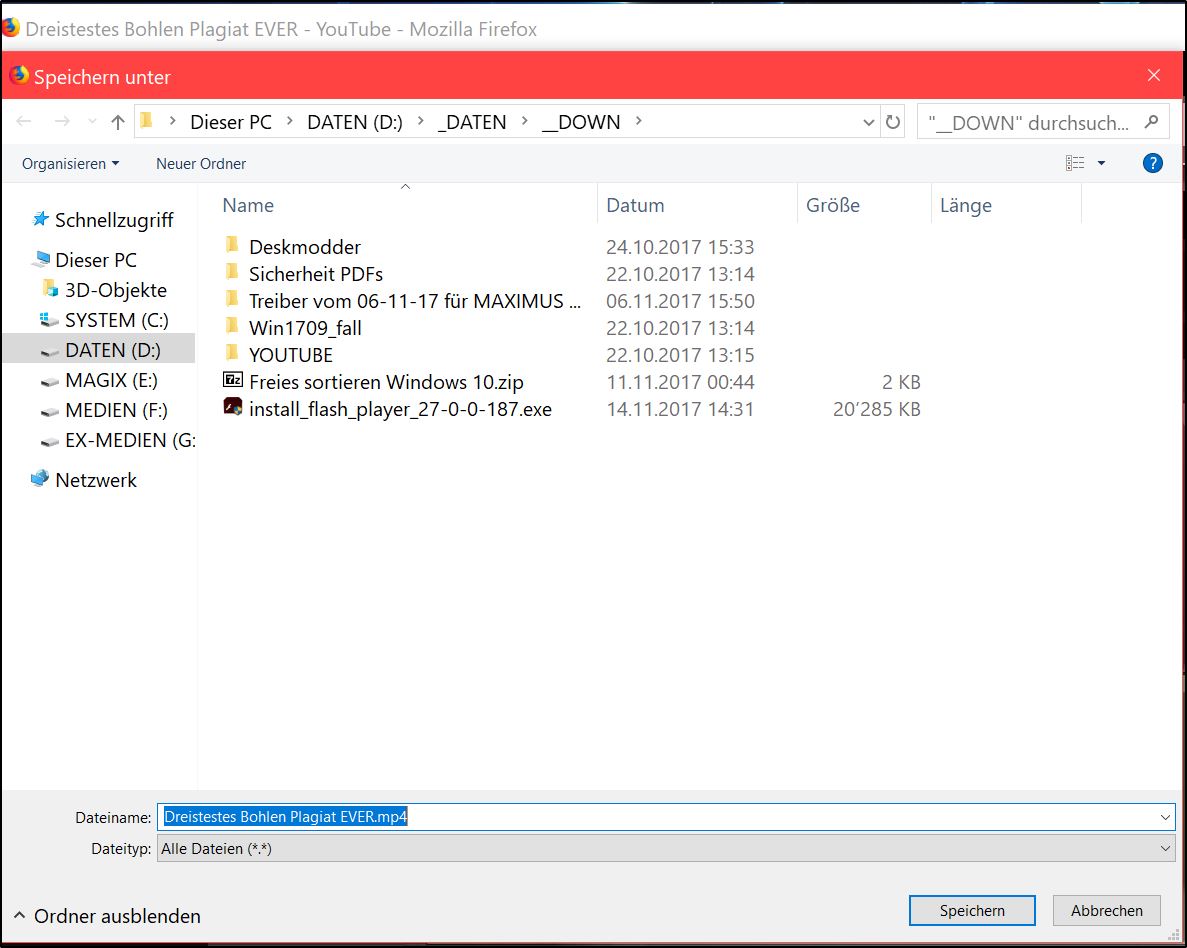Sort by the Name column header
1187x948 pixels.
248,205
